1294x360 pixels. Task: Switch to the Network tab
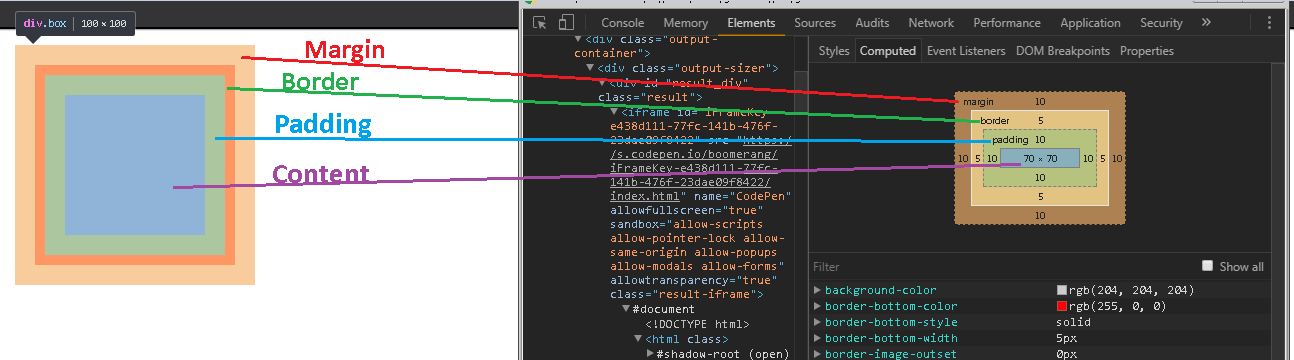click(x=931, y=23)
